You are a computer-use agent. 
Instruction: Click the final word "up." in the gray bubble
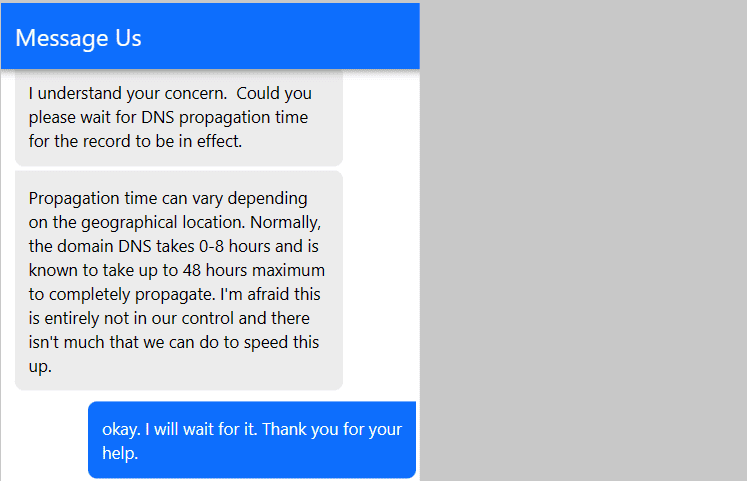[40, 366]
